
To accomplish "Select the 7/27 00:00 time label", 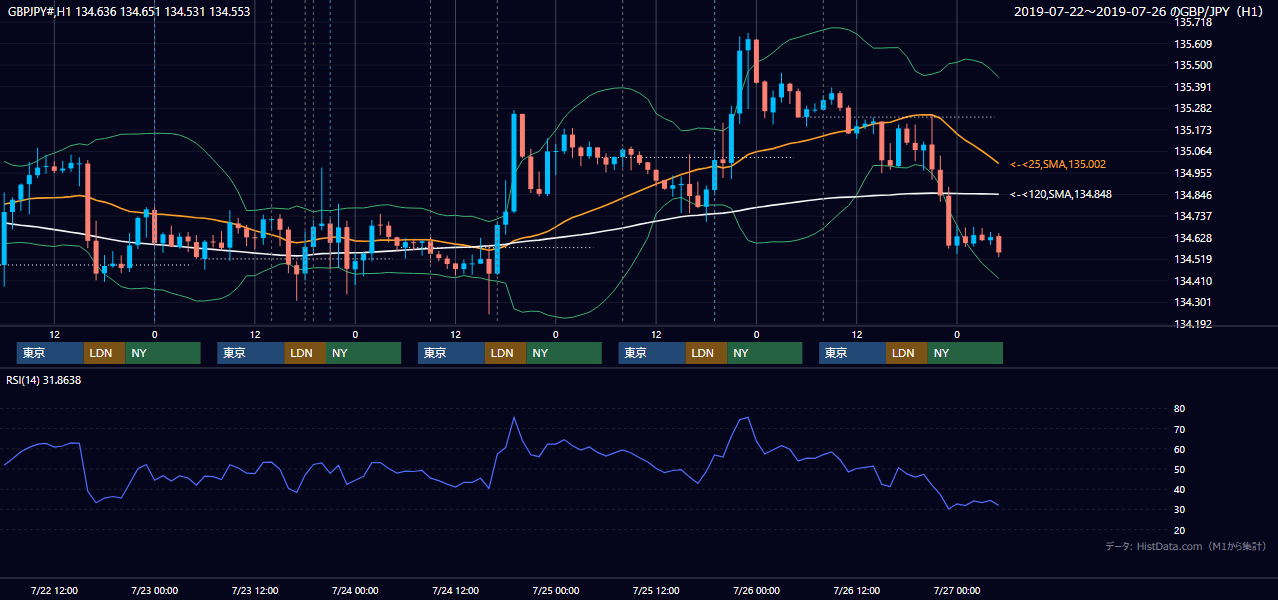I will [956, 590].
